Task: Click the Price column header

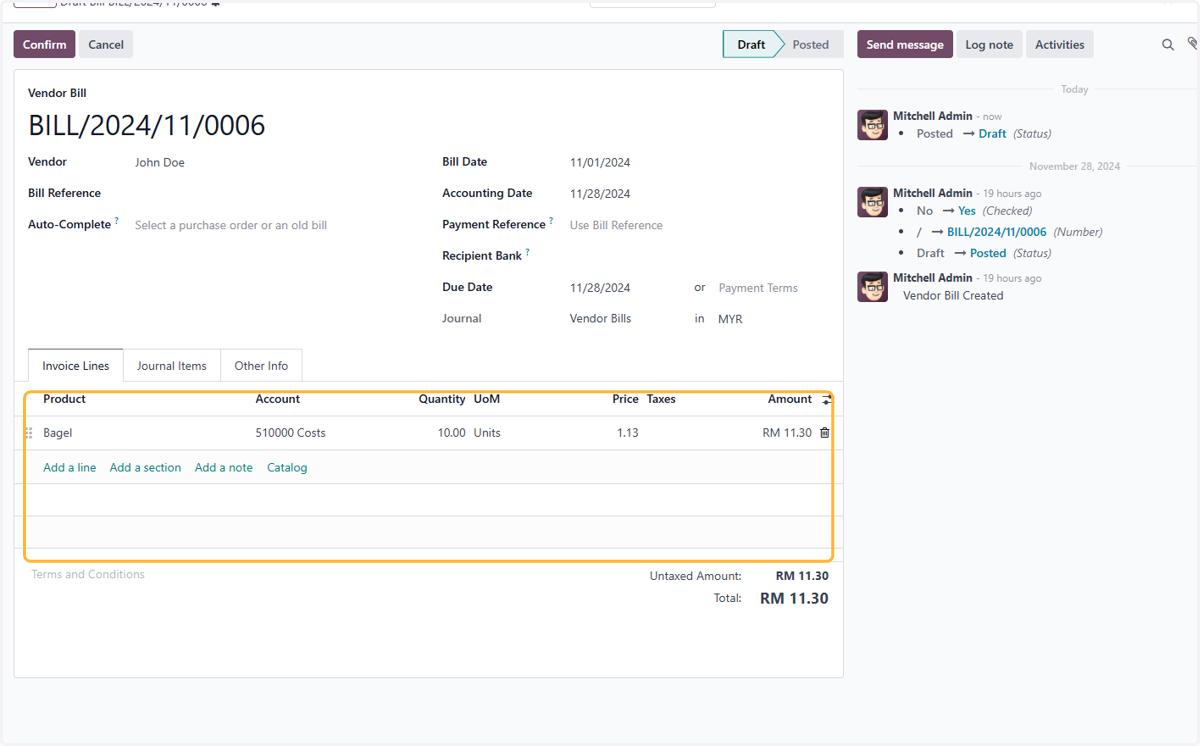Action: pyautogui.click(x=625, y=399)
